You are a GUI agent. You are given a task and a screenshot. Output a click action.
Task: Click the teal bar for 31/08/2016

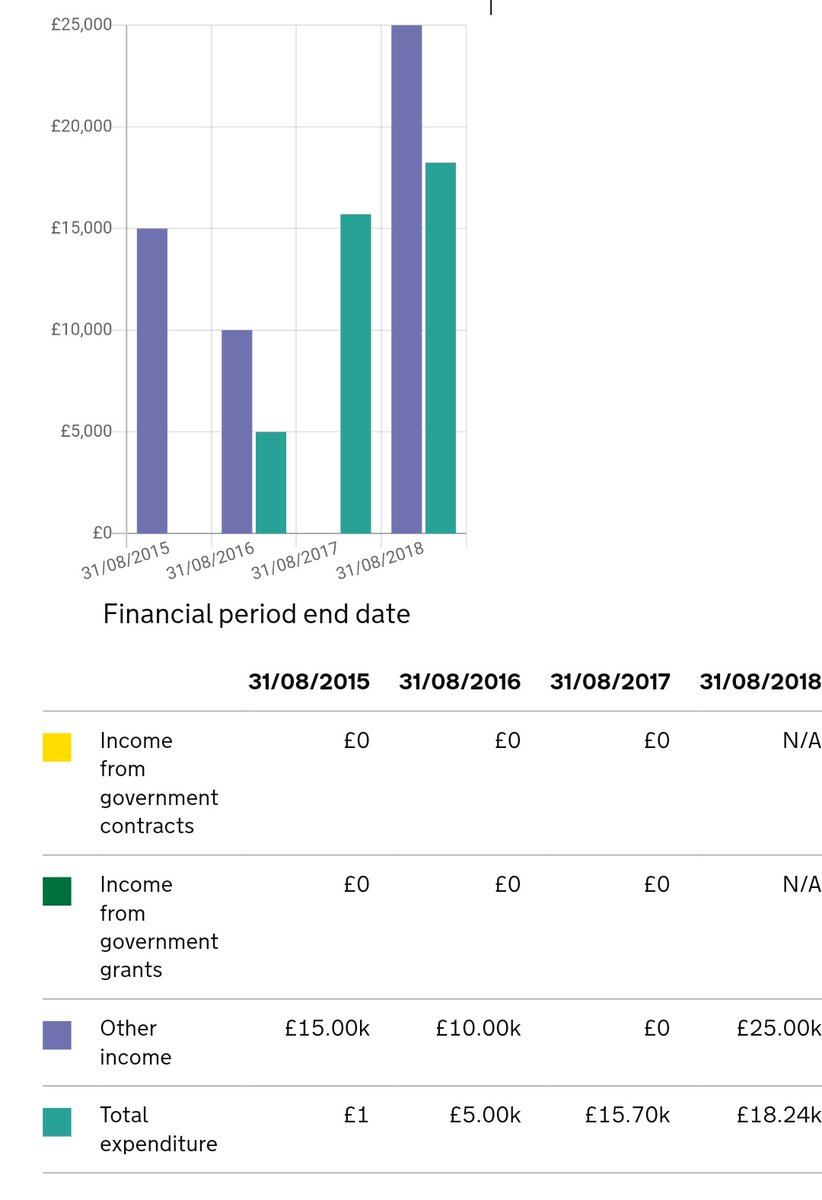(x=270, y=480)
